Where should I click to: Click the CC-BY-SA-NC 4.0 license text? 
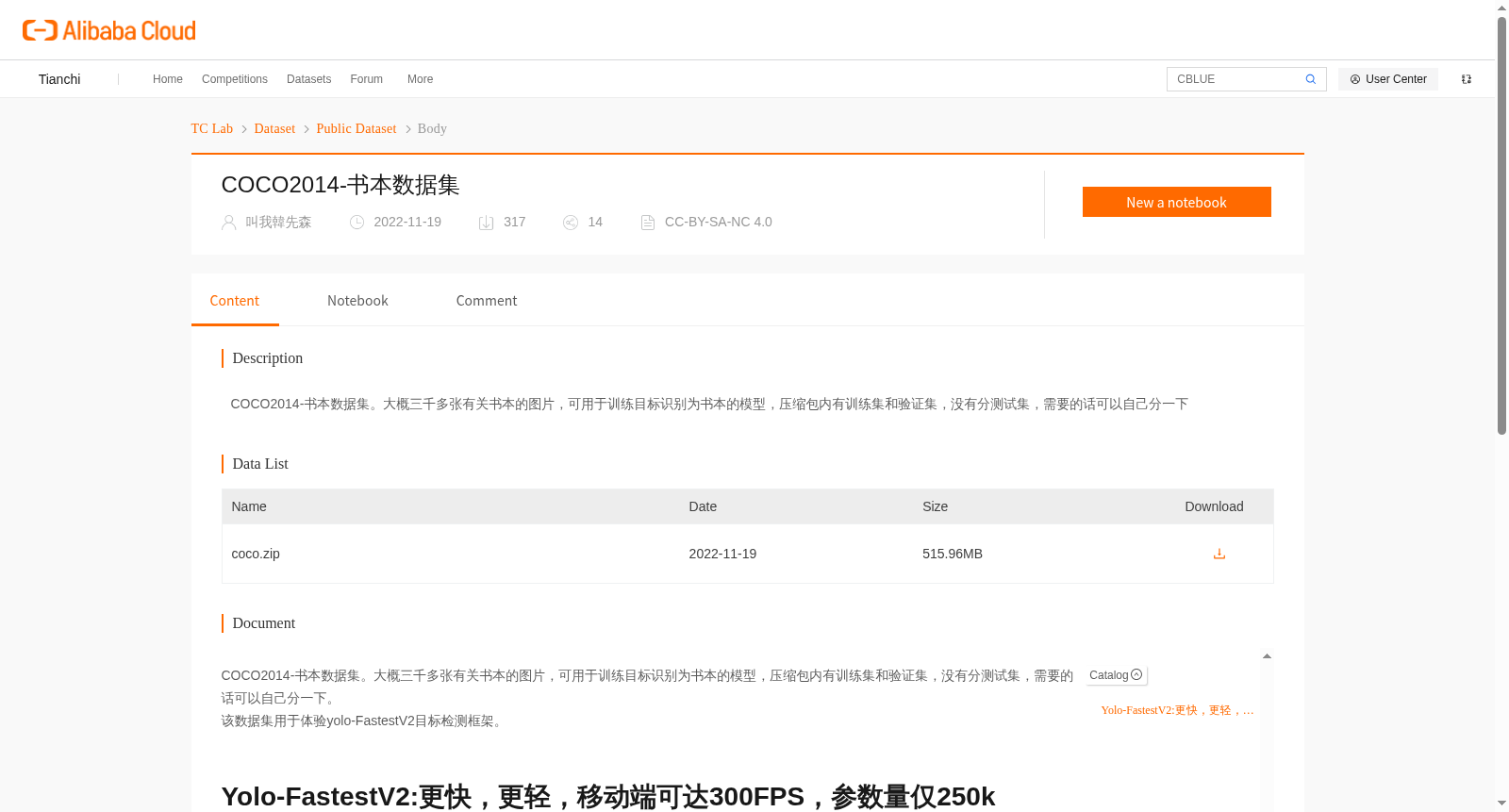click(719, 223)
